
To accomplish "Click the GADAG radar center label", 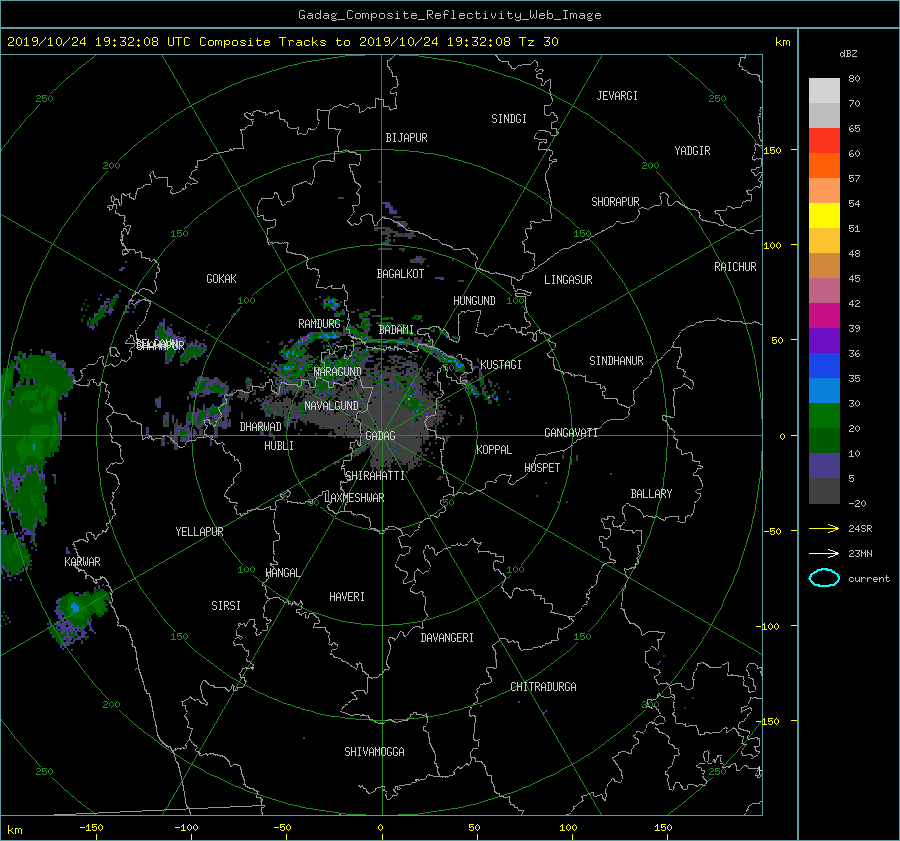I will [381, 436].
